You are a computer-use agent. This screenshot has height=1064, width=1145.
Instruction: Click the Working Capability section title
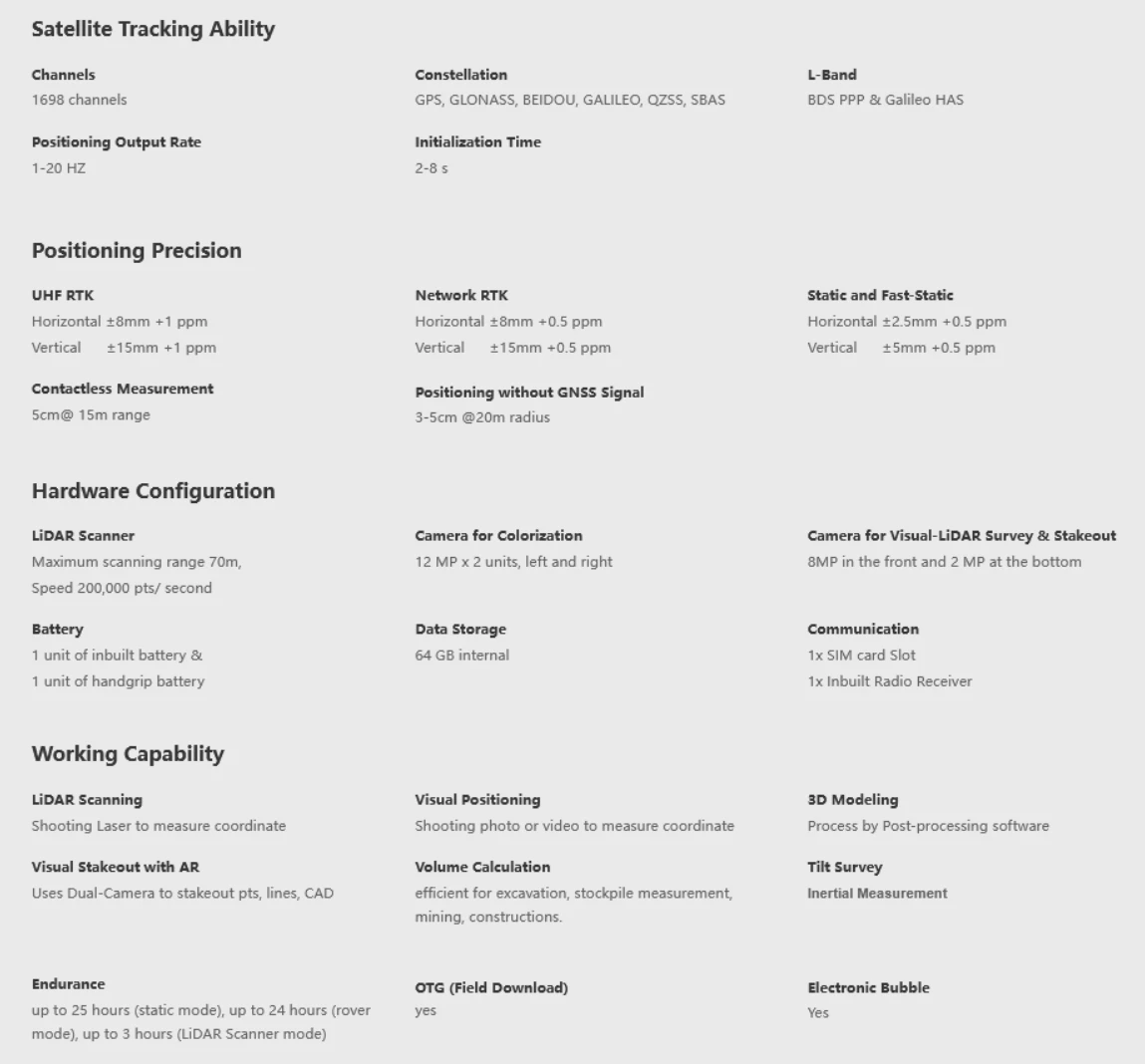pyautogui.click(x=128, y=754)
